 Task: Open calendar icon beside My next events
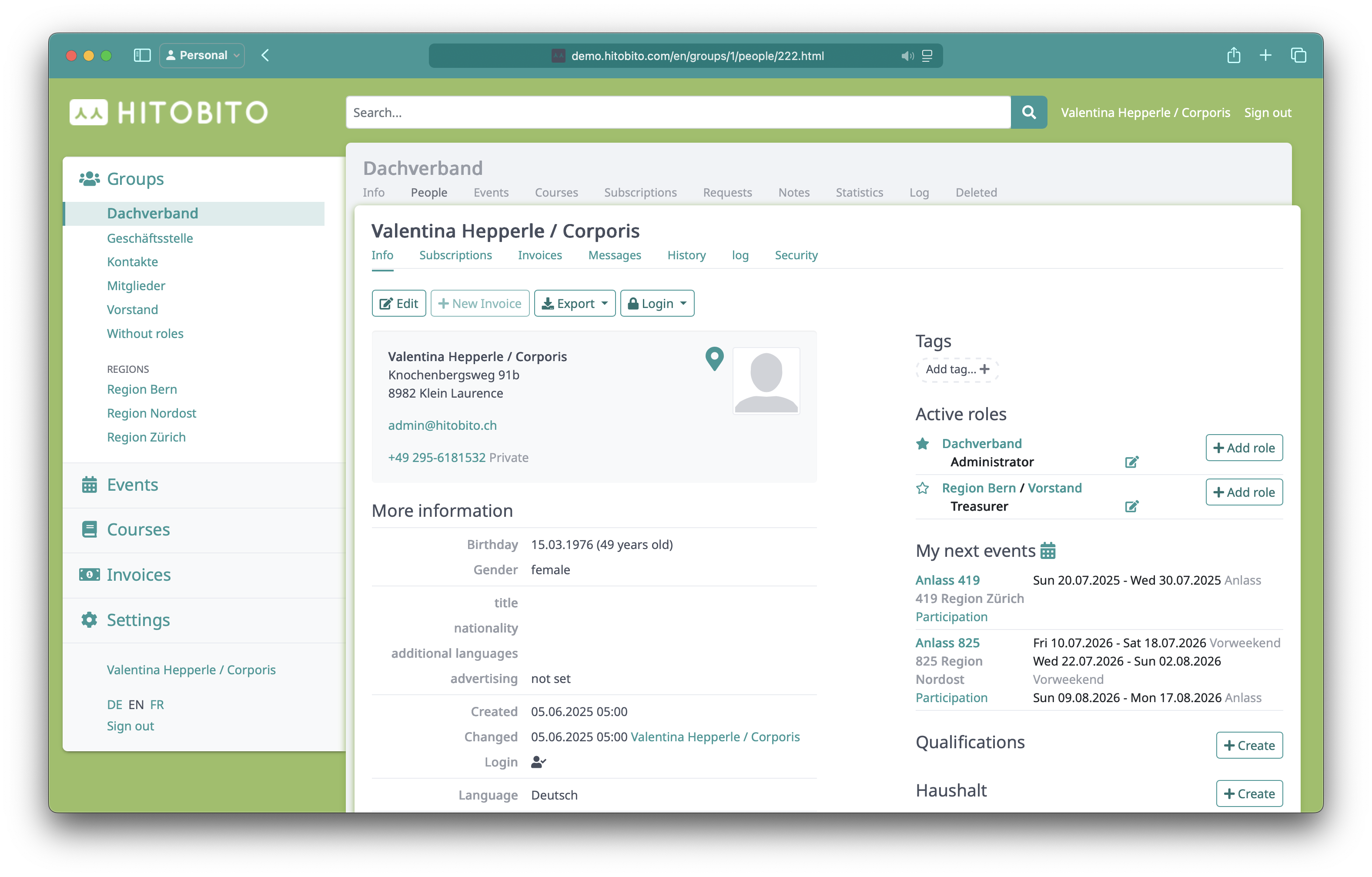1048,551
